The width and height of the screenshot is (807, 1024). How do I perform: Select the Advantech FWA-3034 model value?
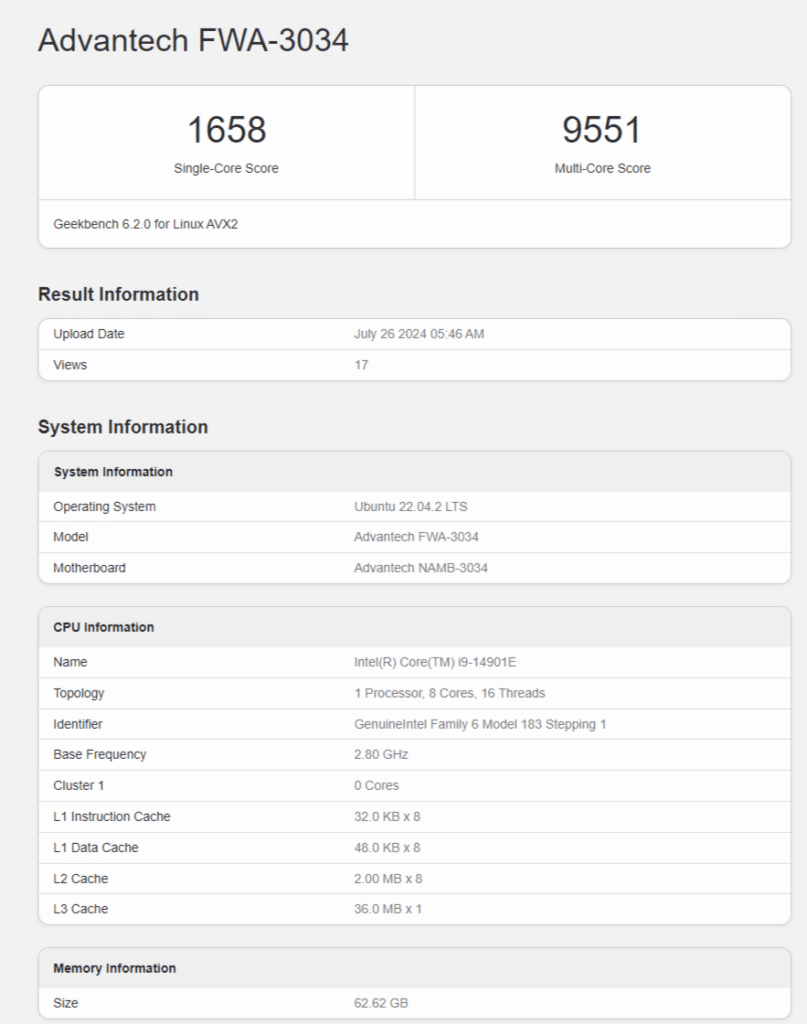(x=417, y=537)
